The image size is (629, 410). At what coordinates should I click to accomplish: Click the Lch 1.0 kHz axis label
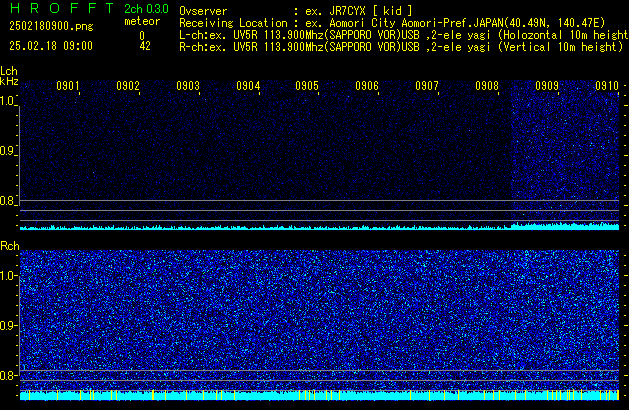coord(8,101)
